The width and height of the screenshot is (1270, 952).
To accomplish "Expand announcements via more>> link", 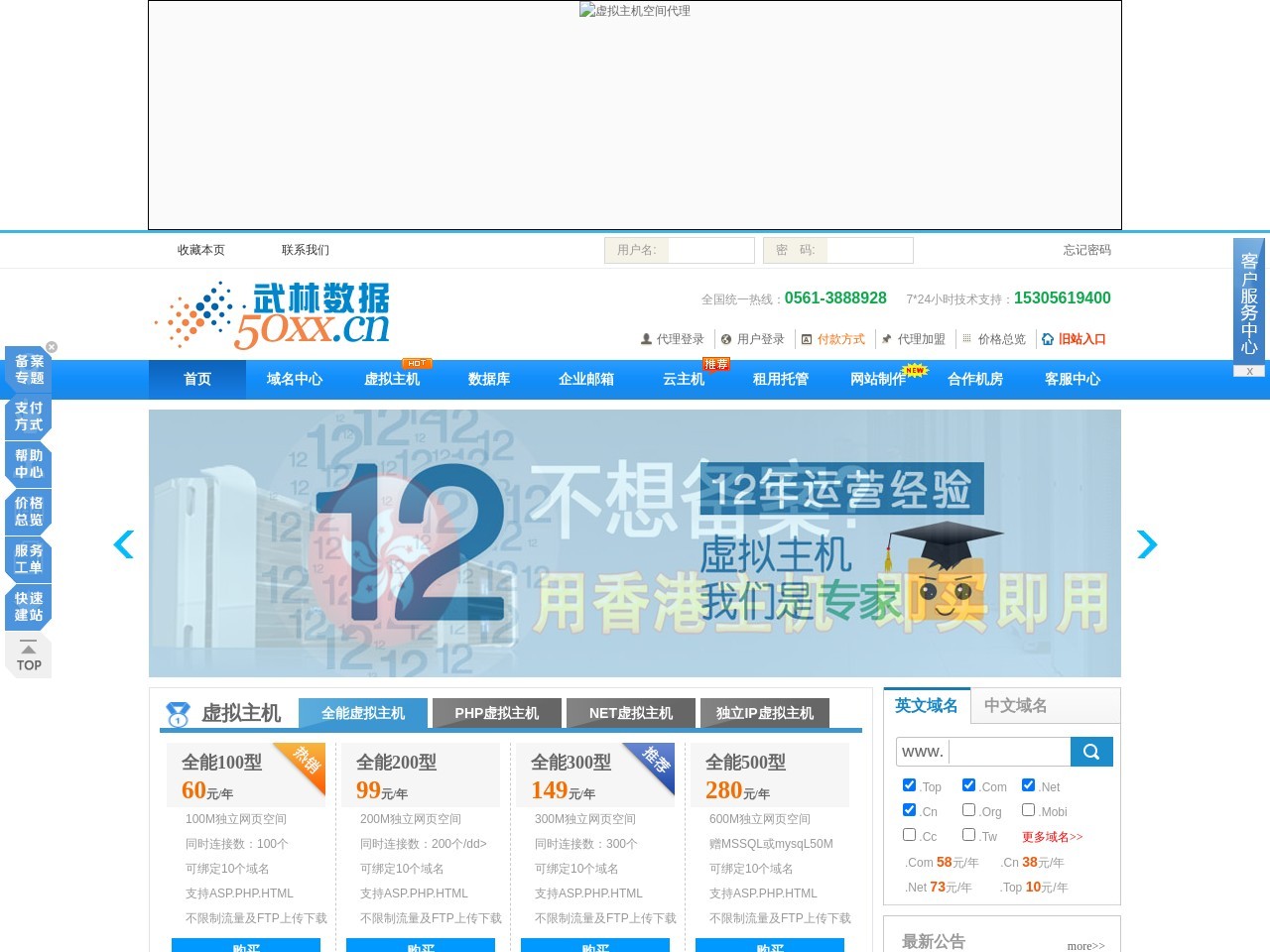I will tap(1085, 946).
